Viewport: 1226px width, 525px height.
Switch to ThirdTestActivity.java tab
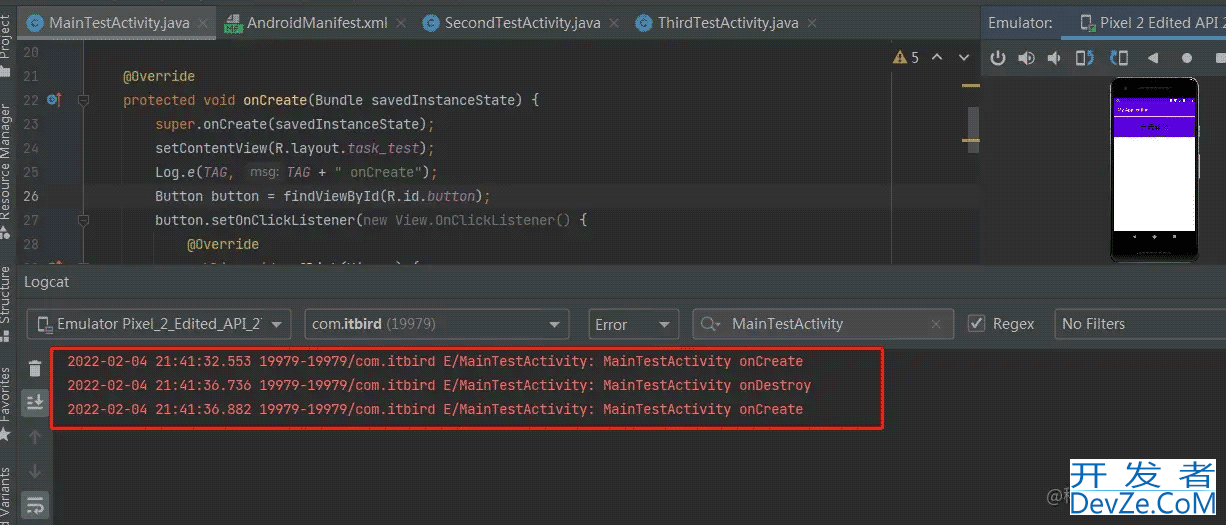pos(728,22)
